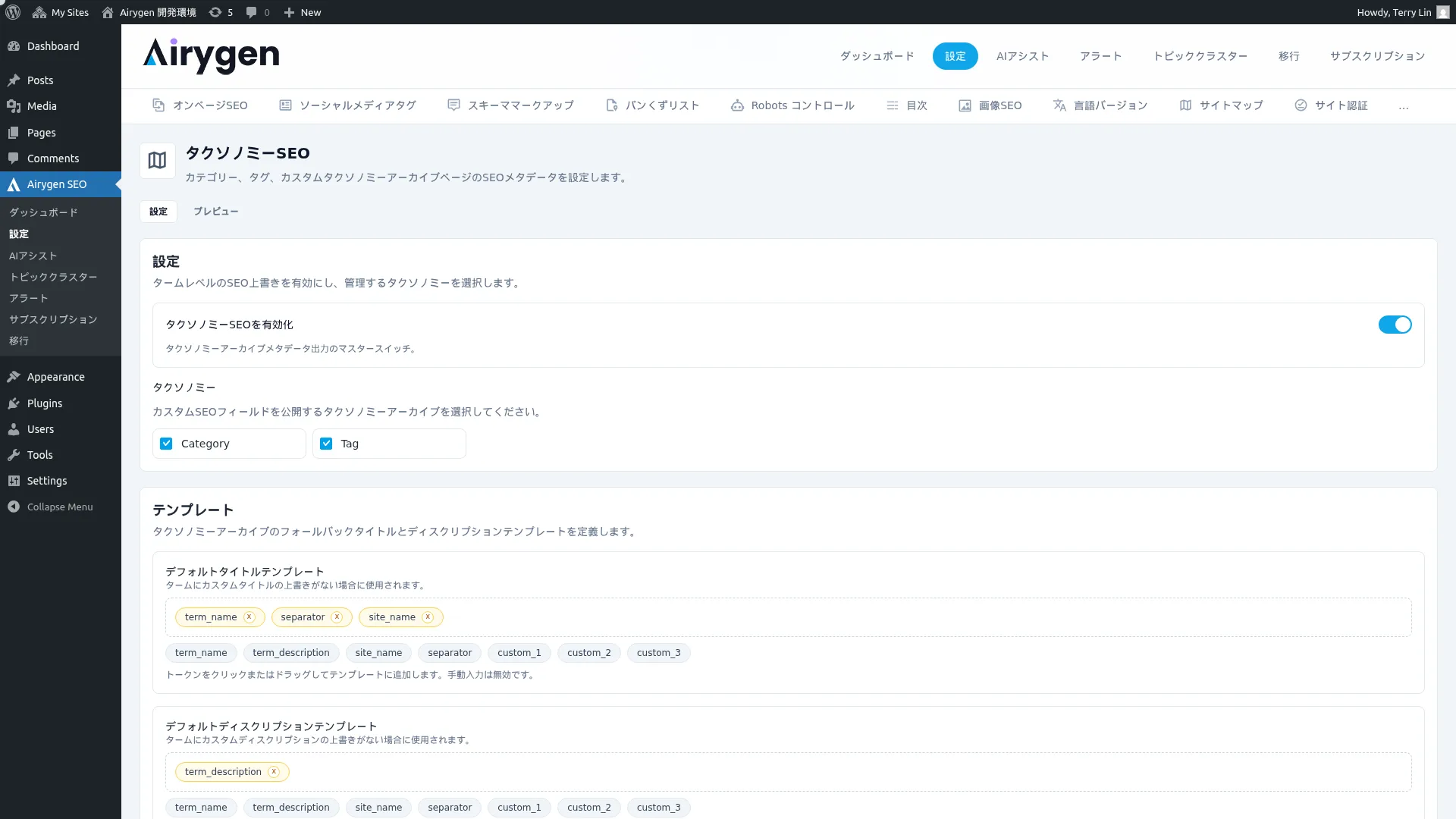Open the サイト認証 settings tab

point(1331,105)
